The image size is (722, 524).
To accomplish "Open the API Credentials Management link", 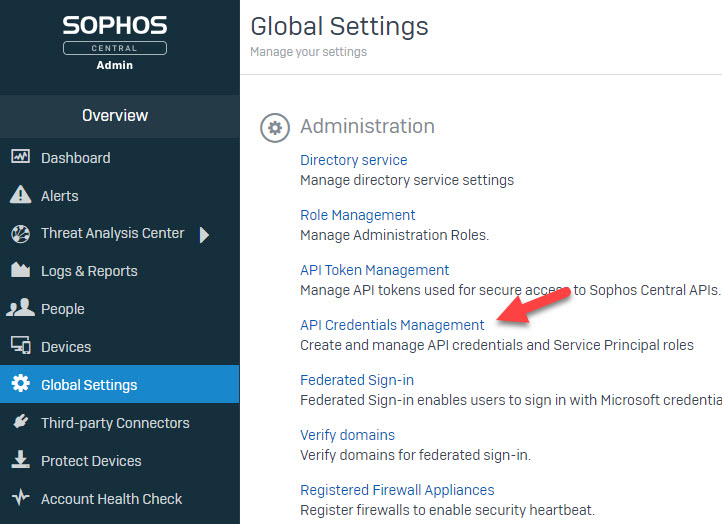I will tap(392, 325).
